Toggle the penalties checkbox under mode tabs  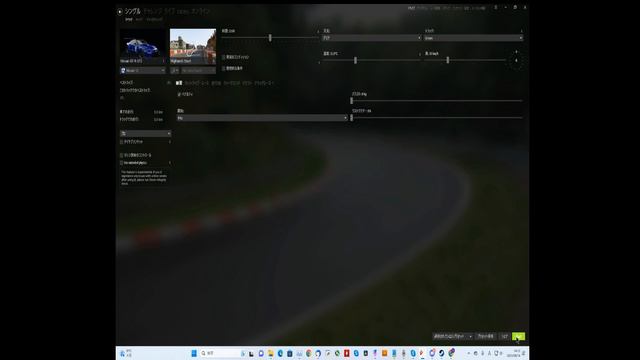coord(179,94)
